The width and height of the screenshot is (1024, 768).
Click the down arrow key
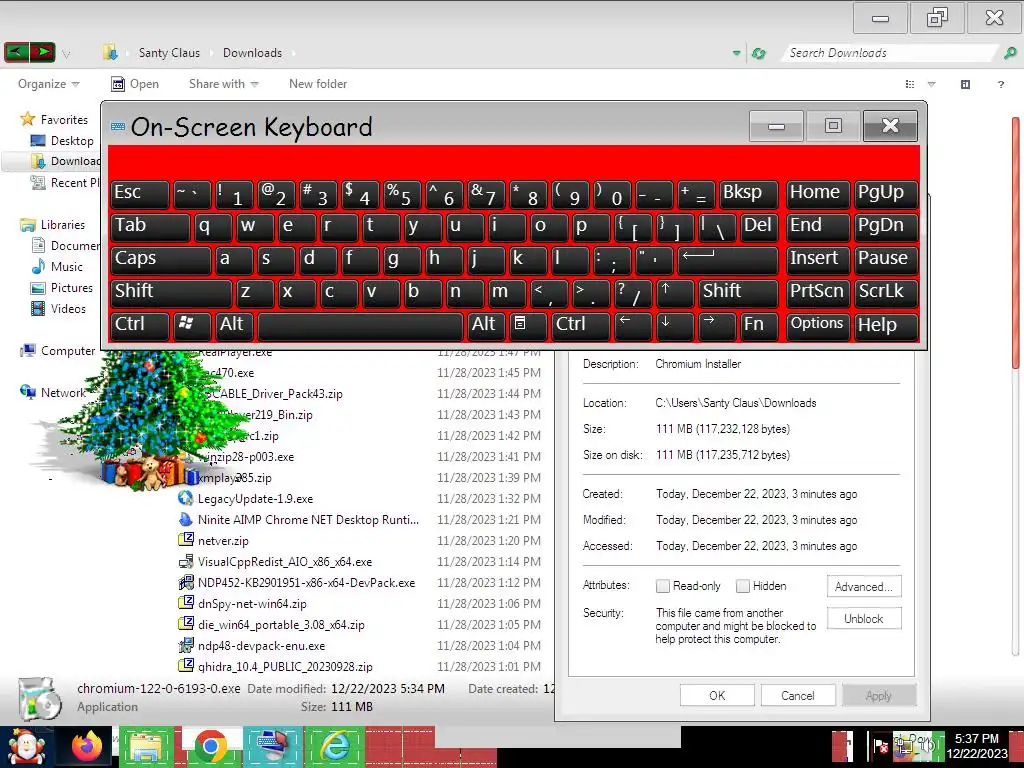coord(675,325)
